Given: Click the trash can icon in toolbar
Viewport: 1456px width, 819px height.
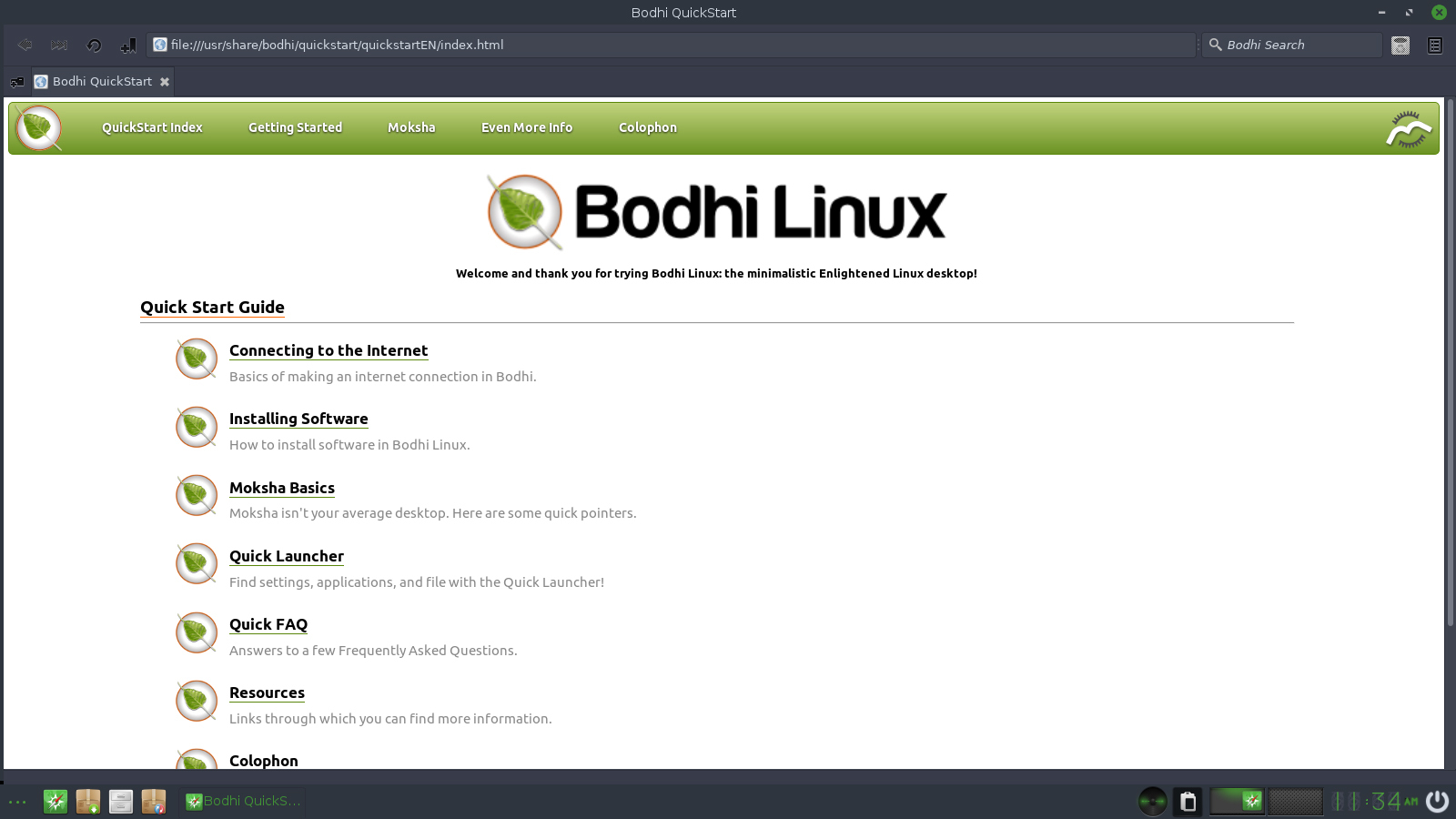Looking at the screenshot, I should point(1400,45).
